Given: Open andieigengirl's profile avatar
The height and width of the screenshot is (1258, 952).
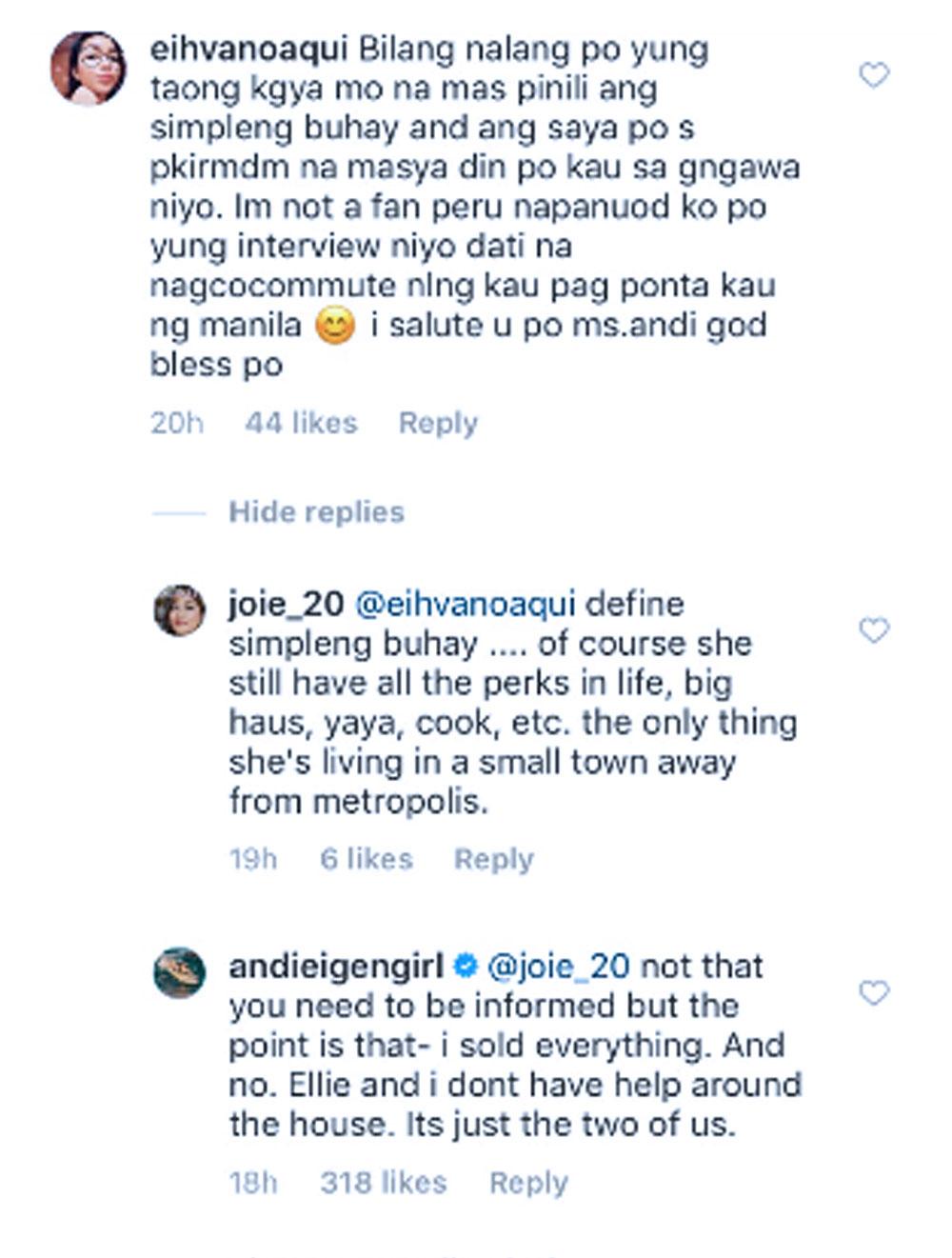Looking at the screenshot, I should point(180,972).
